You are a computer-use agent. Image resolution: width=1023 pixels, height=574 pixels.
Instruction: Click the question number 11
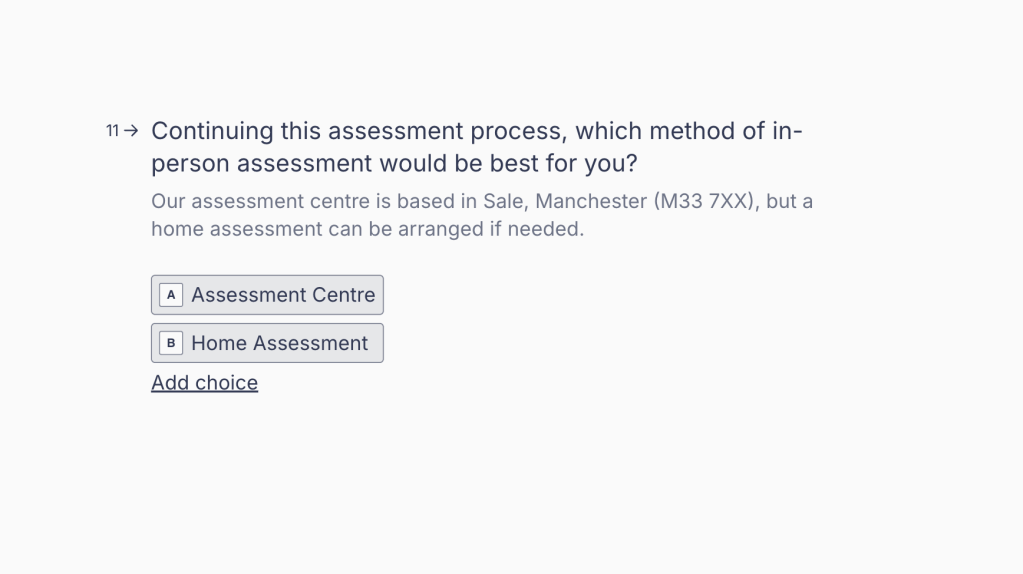[x=112, y=131]
